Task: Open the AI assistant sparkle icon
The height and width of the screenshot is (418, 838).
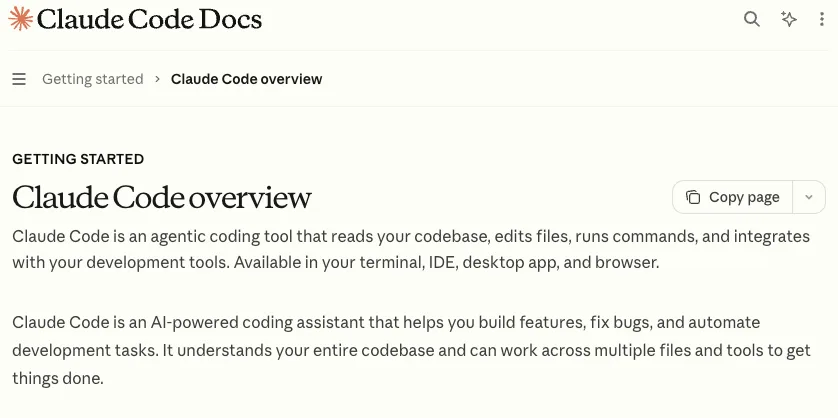Action: pos(789,19)
